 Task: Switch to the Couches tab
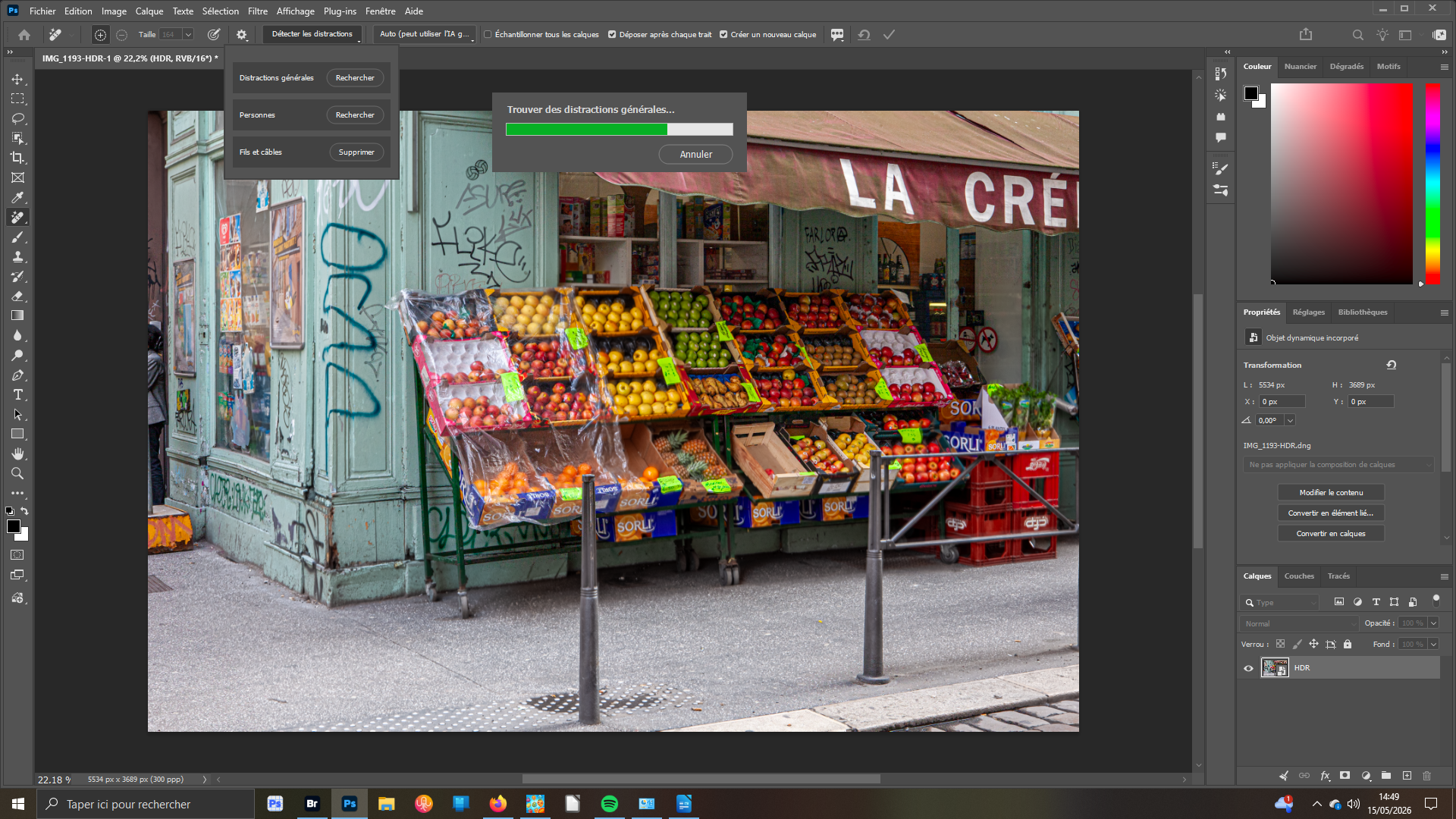[x=1298, y=576]
